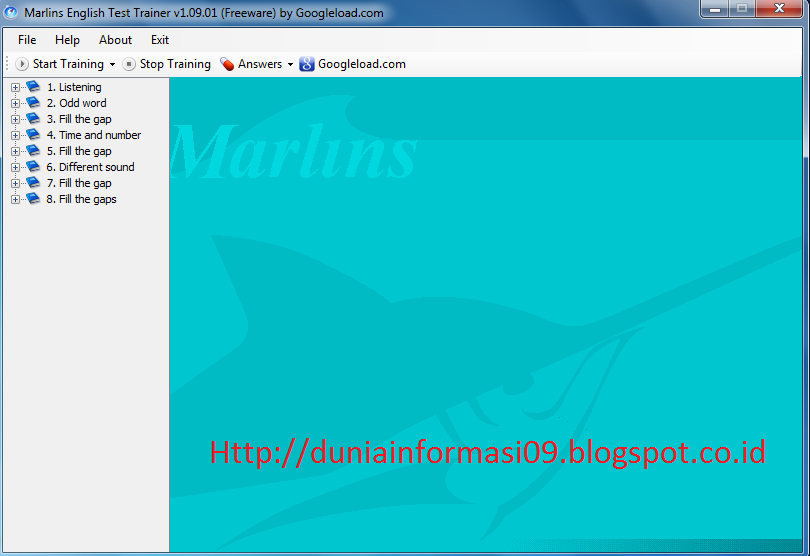Open the Answers dropdown arrow
The width and height of the screenshot is (810, 556).
[x=290, y=65]
